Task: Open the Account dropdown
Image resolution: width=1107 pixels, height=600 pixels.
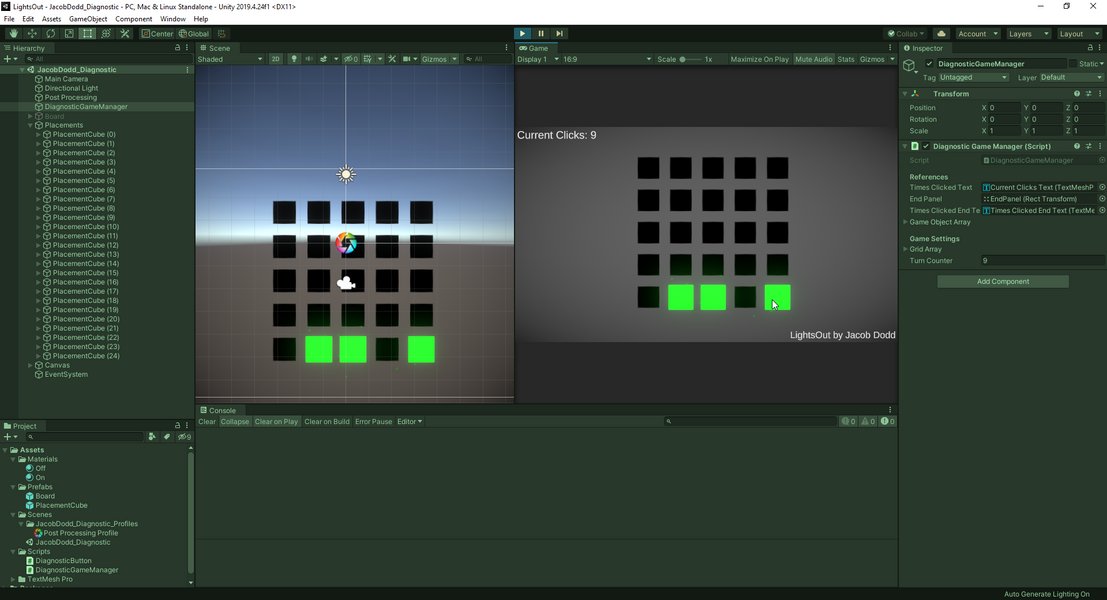Action: (977, 33)
